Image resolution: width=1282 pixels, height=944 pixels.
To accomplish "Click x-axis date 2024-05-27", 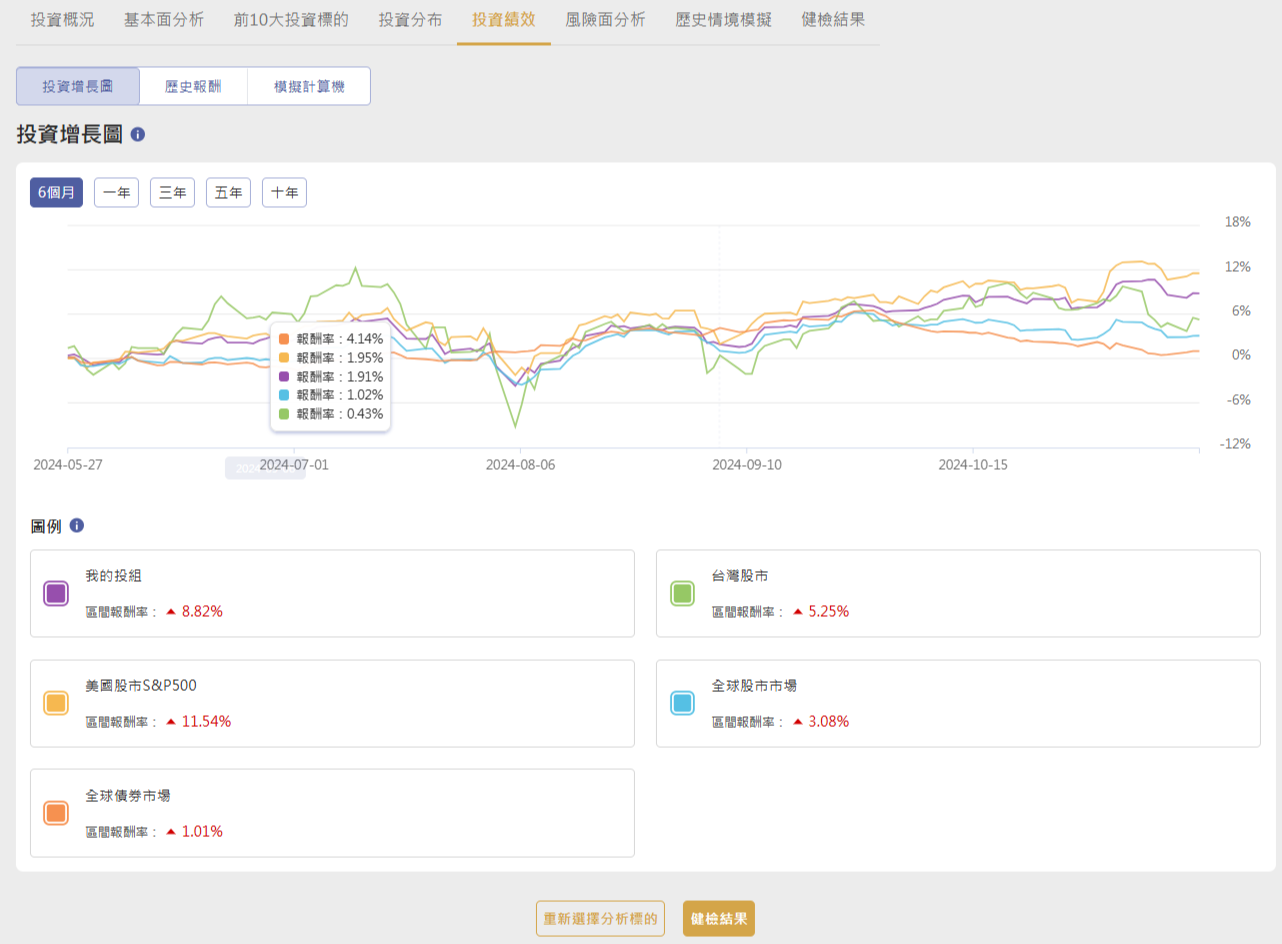I will click(x=68, y=465).
